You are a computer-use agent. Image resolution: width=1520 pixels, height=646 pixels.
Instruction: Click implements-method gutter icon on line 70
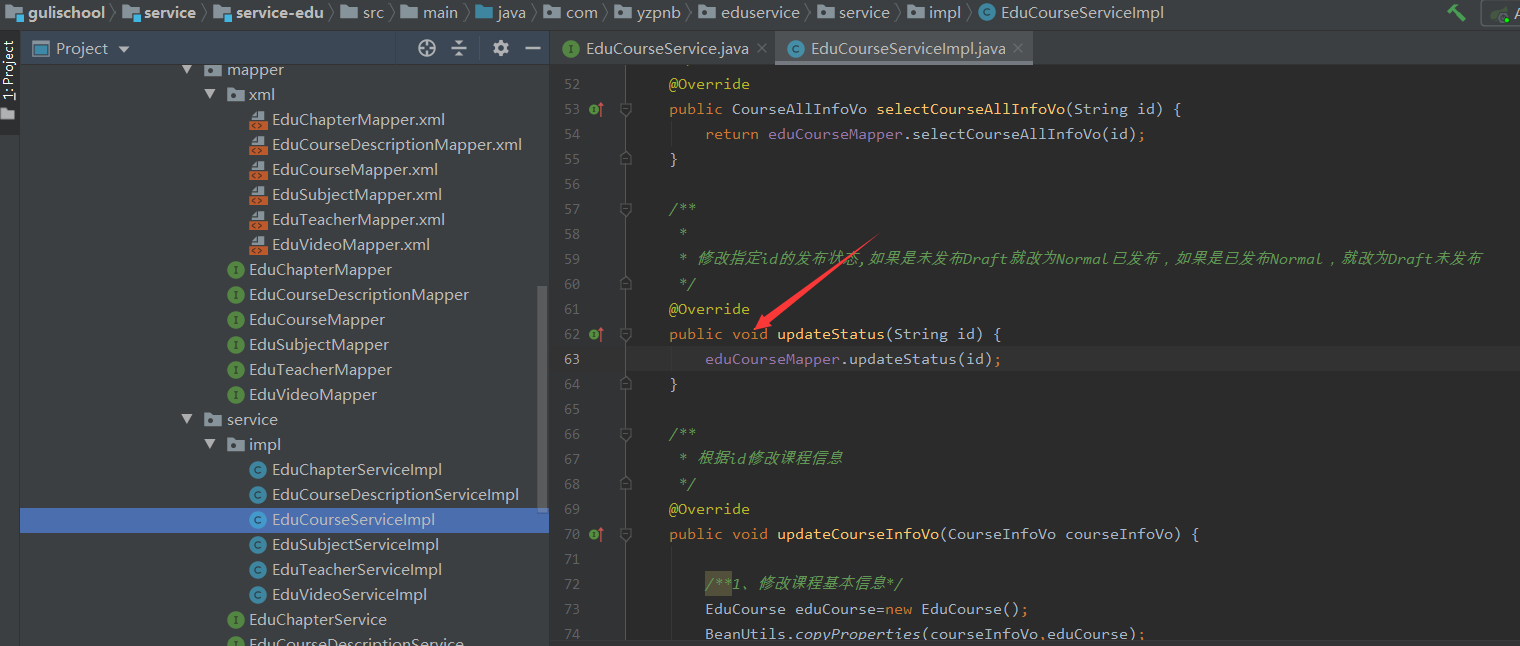596,534
